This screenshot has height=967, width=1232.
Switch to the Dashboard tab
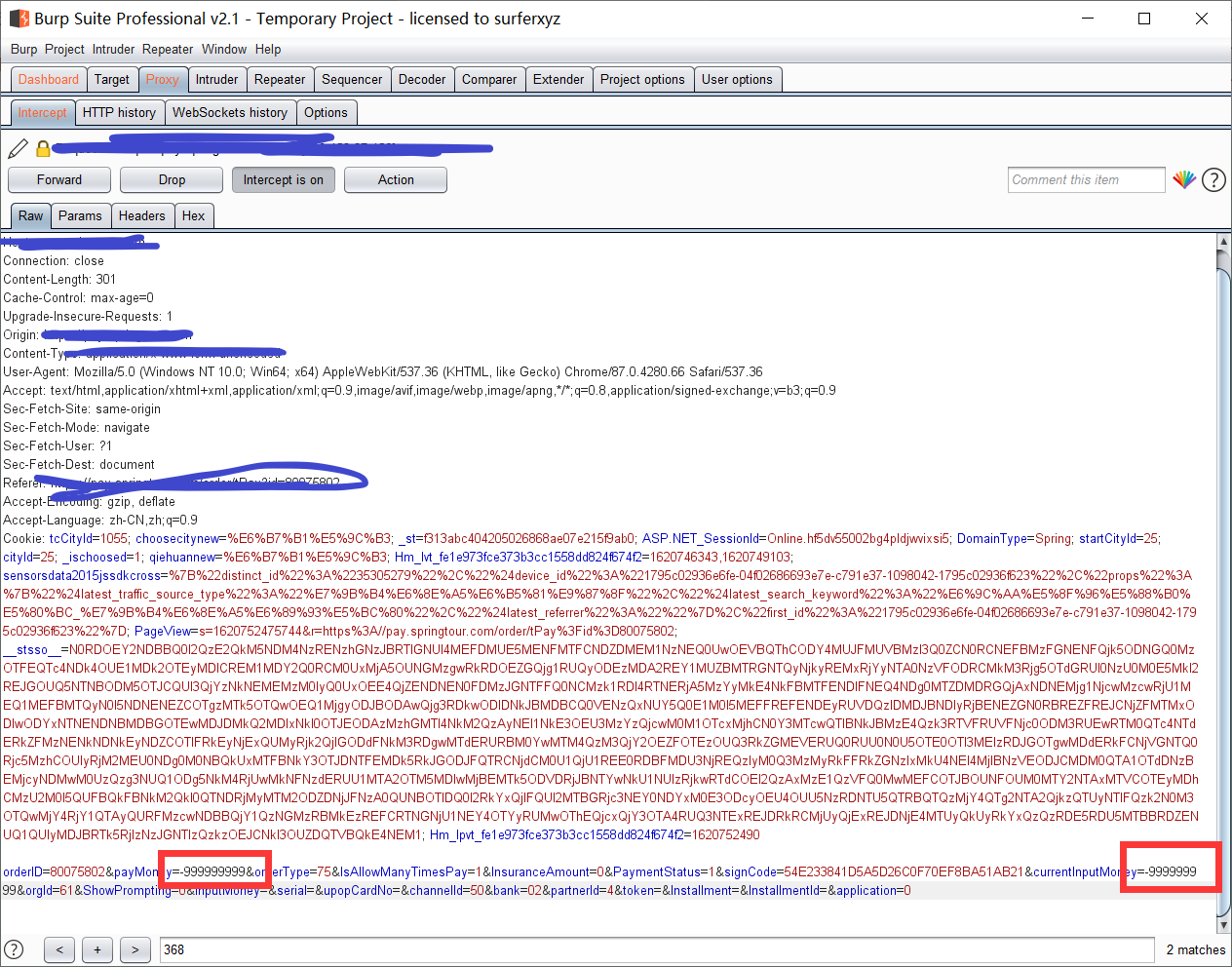click(x=49, y=80)
